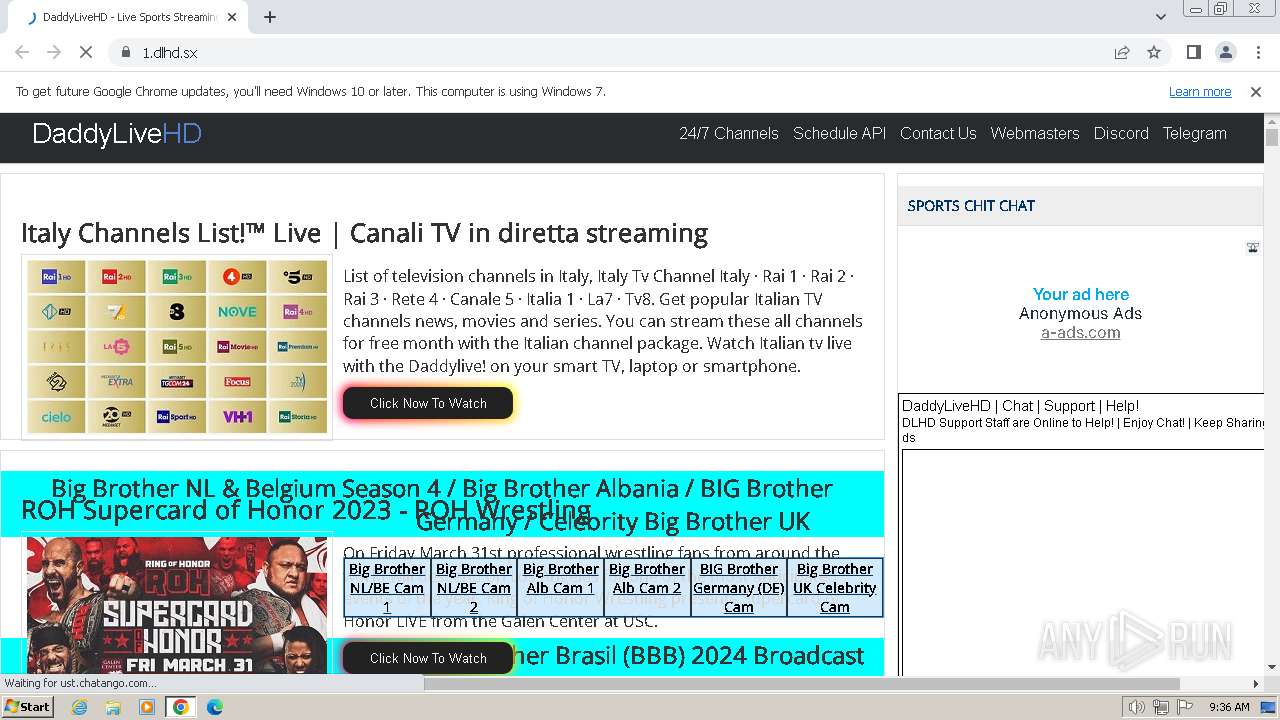
Task: Open the Discord link
Action: pos(1121,133)
